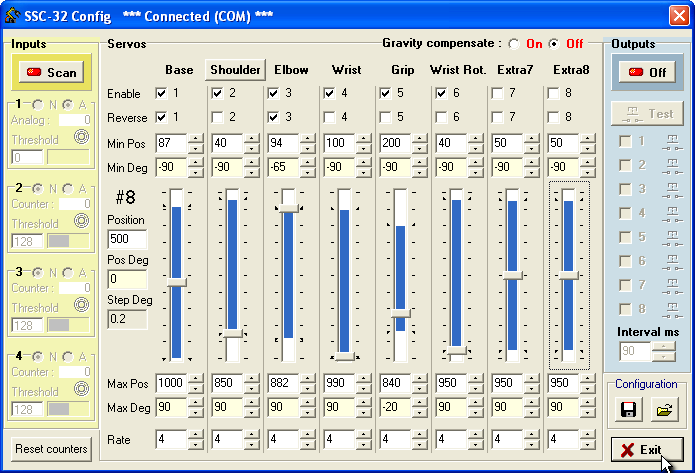Check Reverse for Shoulder servo 2

217,117
